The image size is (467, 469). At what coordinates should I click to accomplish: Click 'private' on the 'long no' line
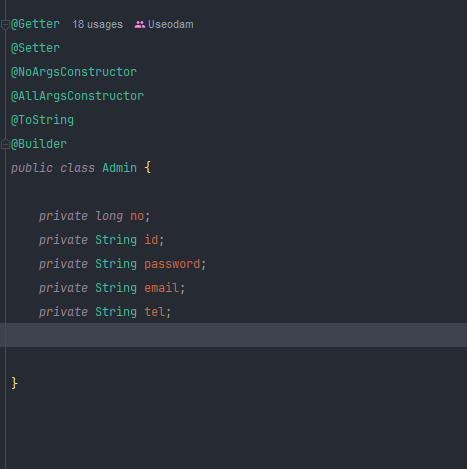63,216
